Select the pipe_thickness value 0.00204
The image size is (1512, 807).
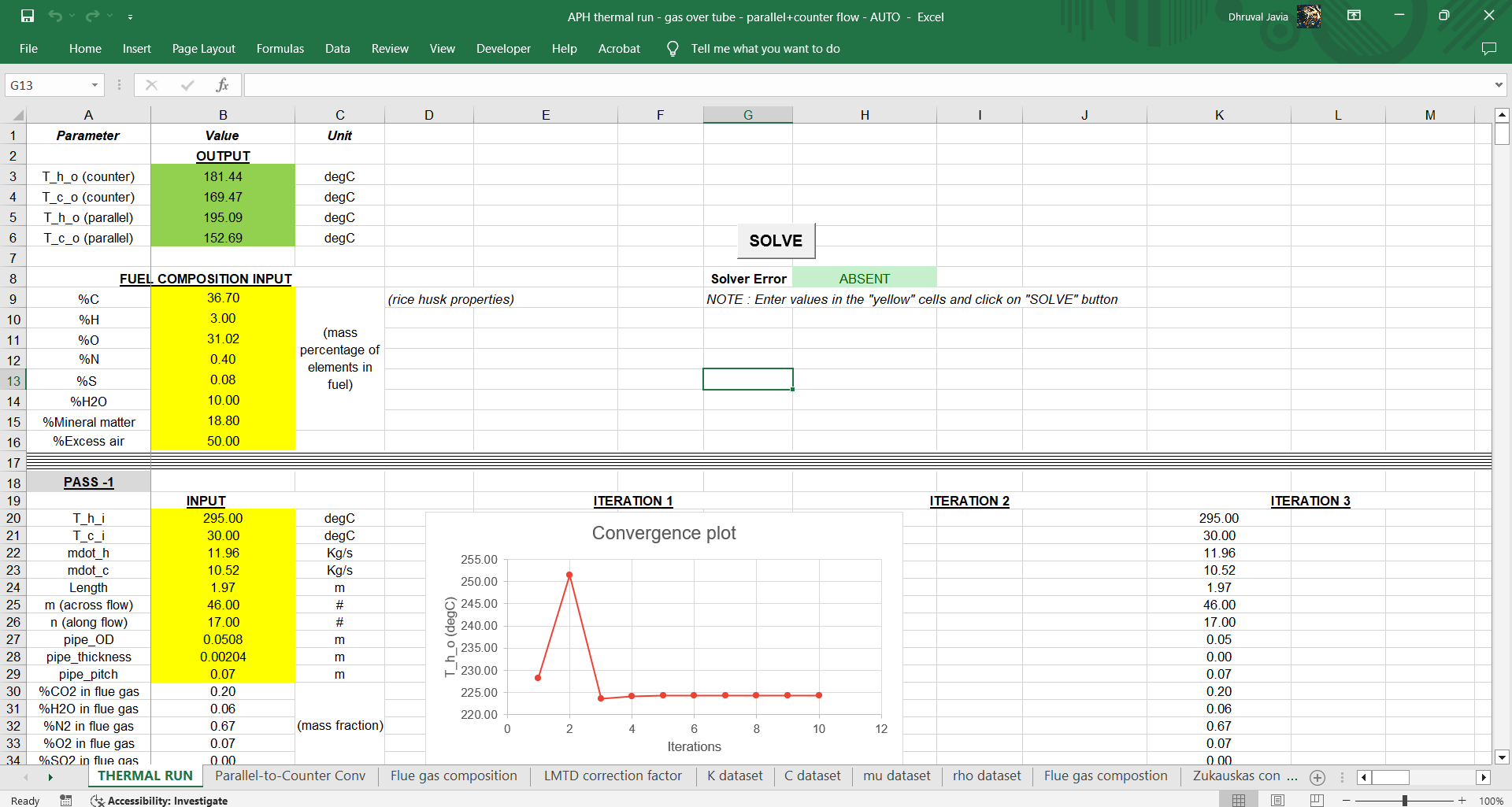(x=223, y=657)
